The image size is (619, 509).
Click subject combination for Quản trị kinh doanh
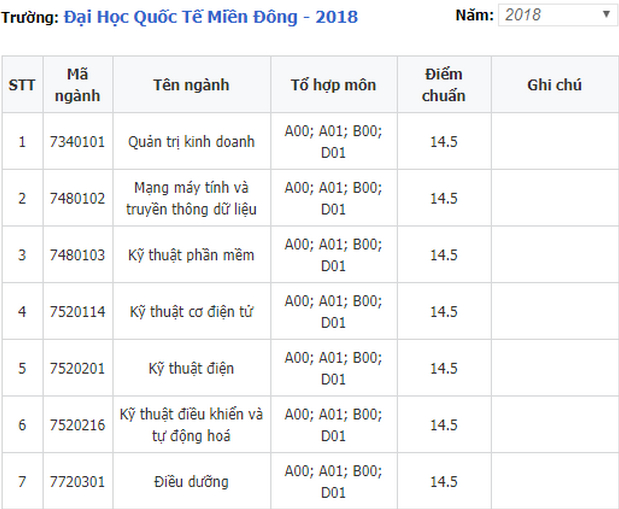(334, 142)
